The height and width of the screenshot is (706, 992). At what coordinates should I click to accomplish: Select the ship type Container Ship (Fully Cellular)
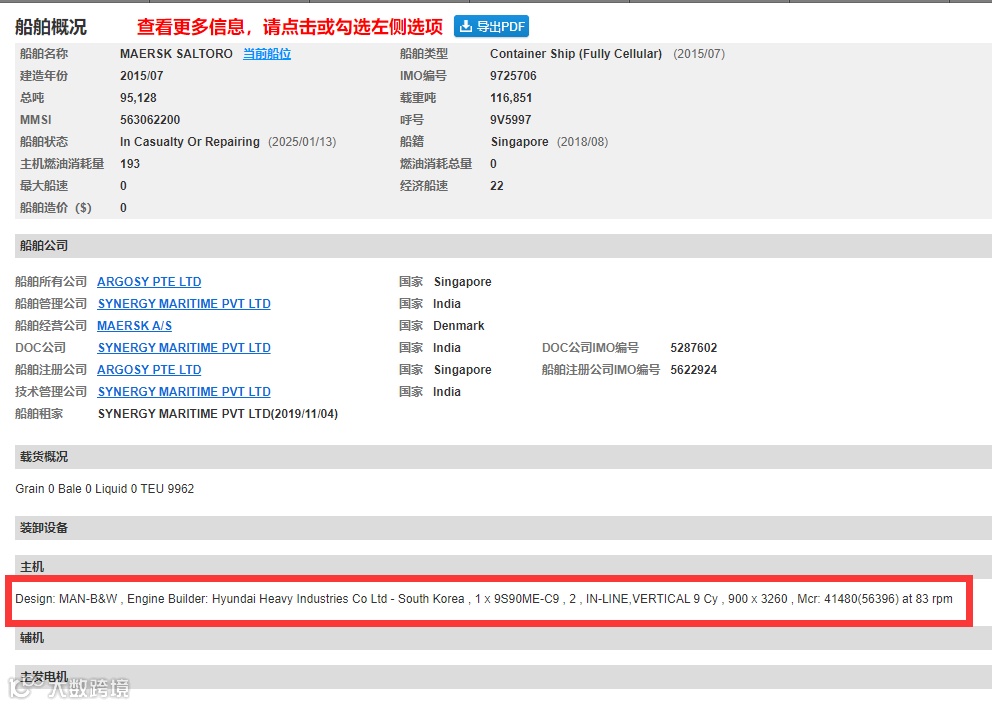[576, 54]
